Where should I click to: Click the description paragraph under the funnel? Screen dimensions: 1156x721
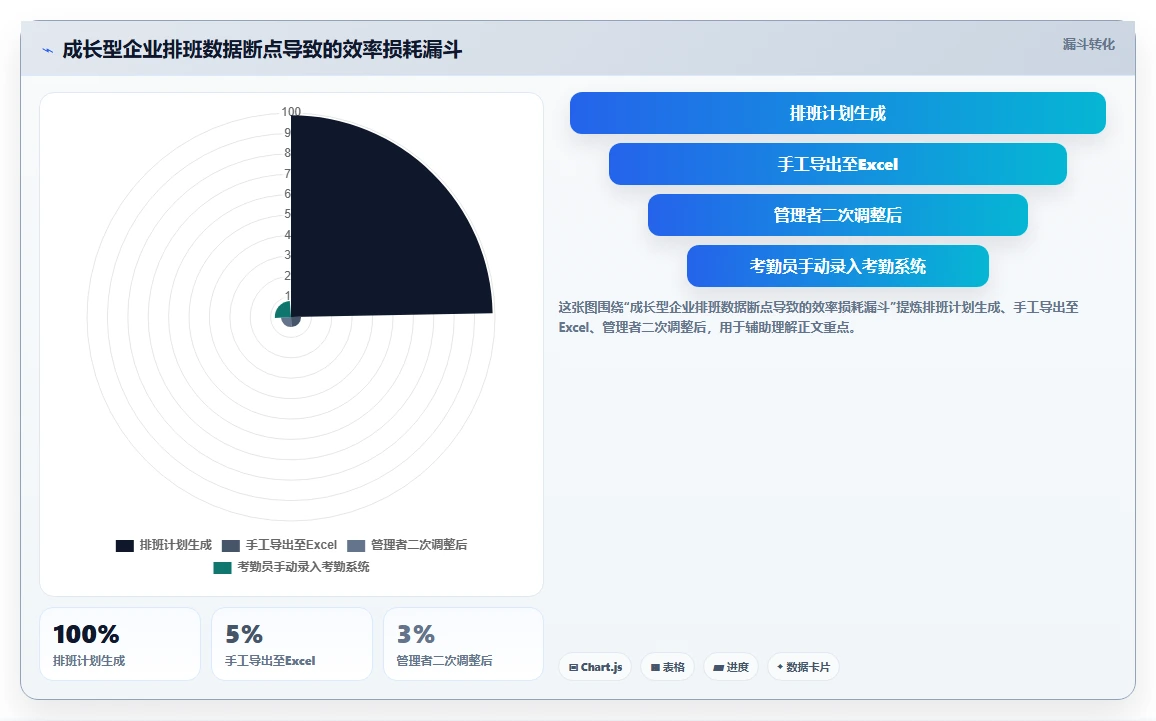point(818,317)
